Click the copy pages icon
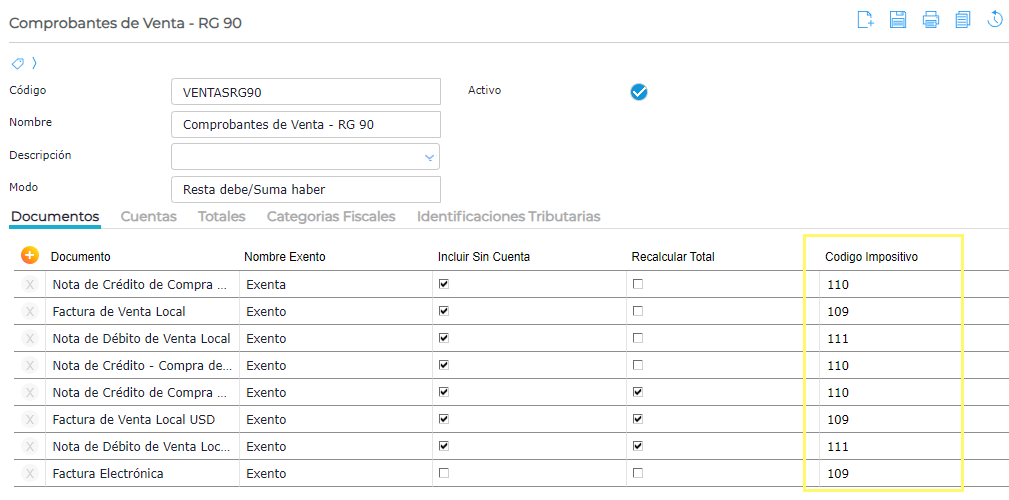This screenshot has height=500, width=1009. (x=963, y=20)
